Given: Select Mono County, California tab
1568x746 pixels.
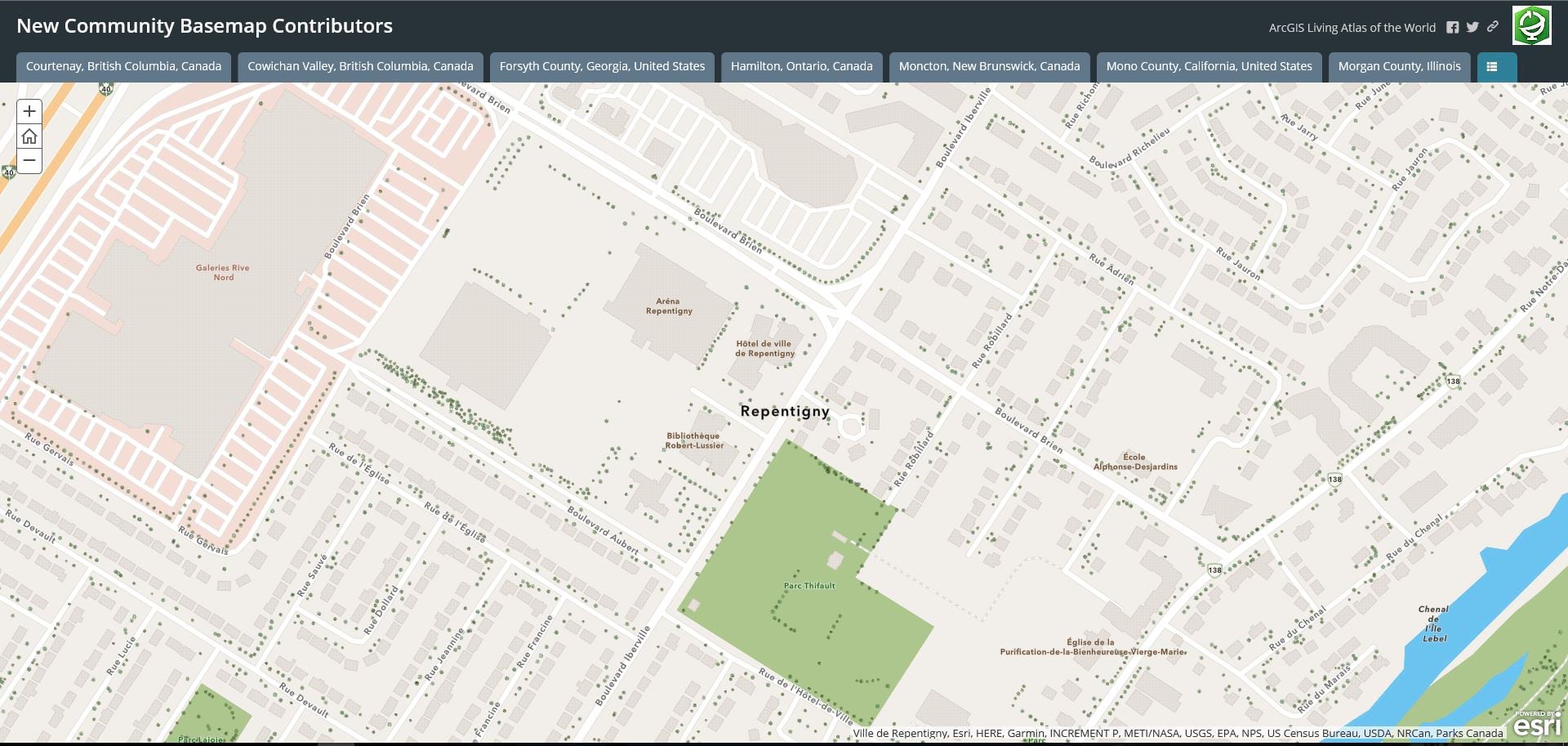Looking at the screenshot, I should click(1209, 67).
